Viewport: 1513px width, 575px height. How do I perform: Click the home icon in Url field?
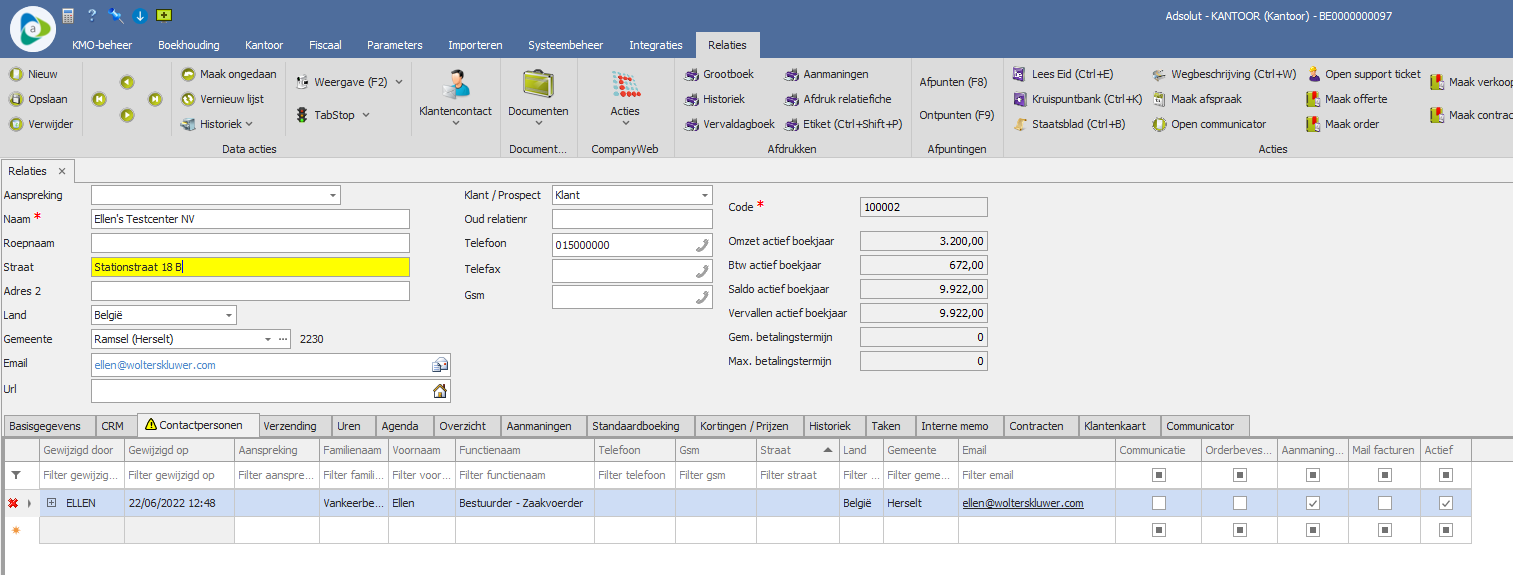[439, 391]
